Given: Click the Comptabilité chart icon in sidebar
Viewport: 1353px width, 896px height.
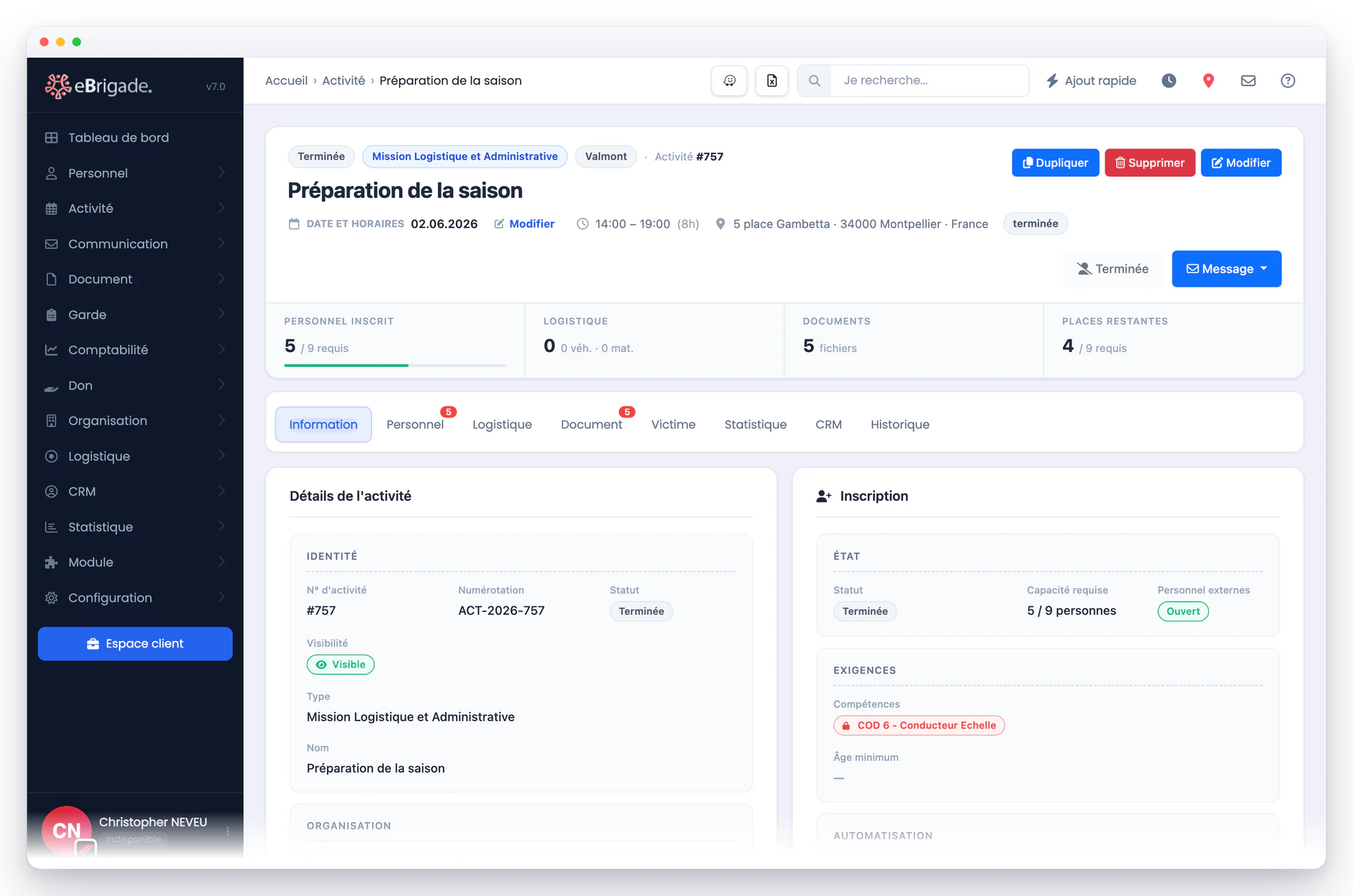Looking at the screenshot, I should (51, 350).
